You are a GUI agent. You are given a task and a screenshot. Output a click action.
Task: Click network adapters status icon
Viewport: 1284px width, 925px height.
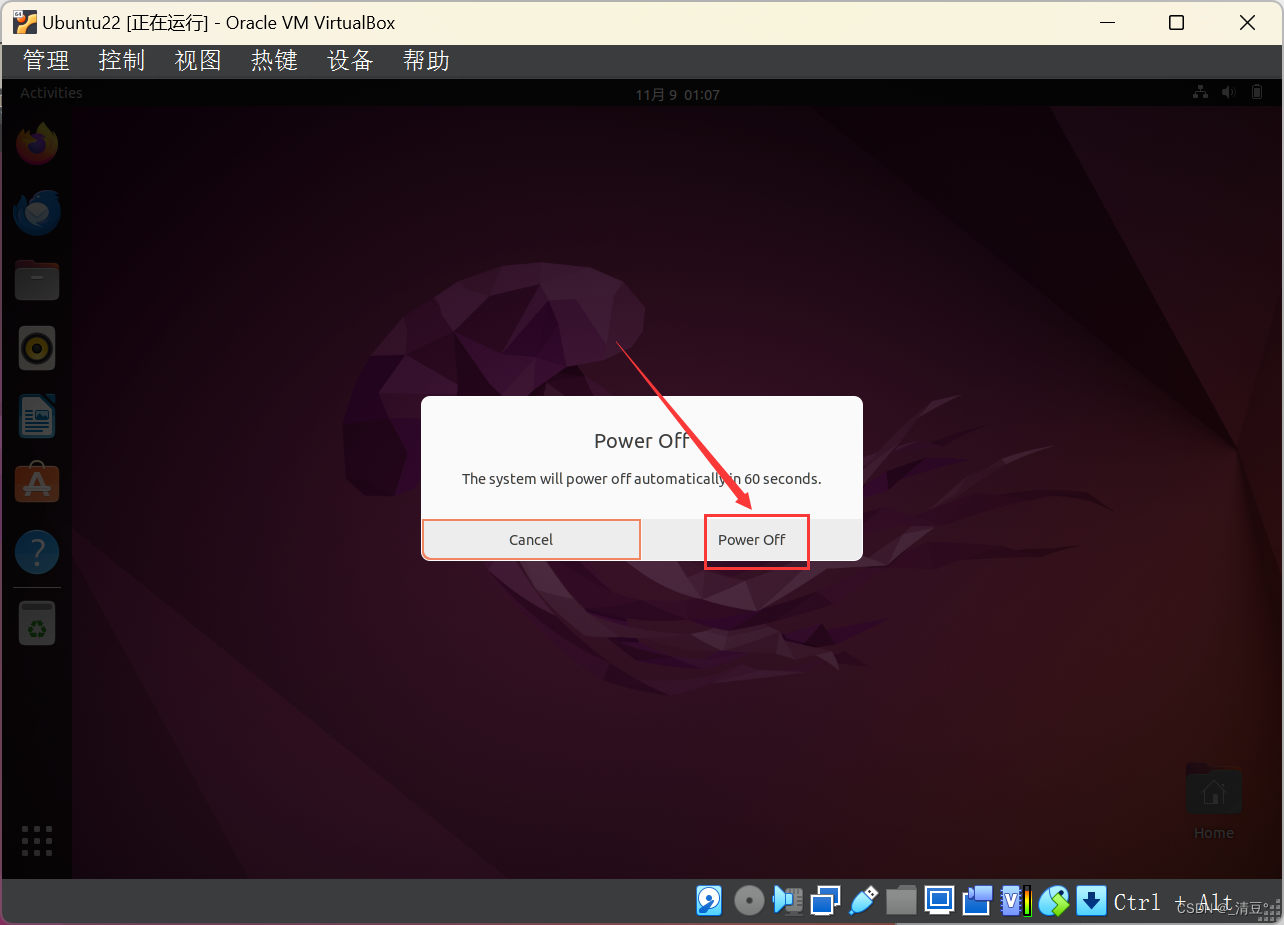(x=825, y=901)
